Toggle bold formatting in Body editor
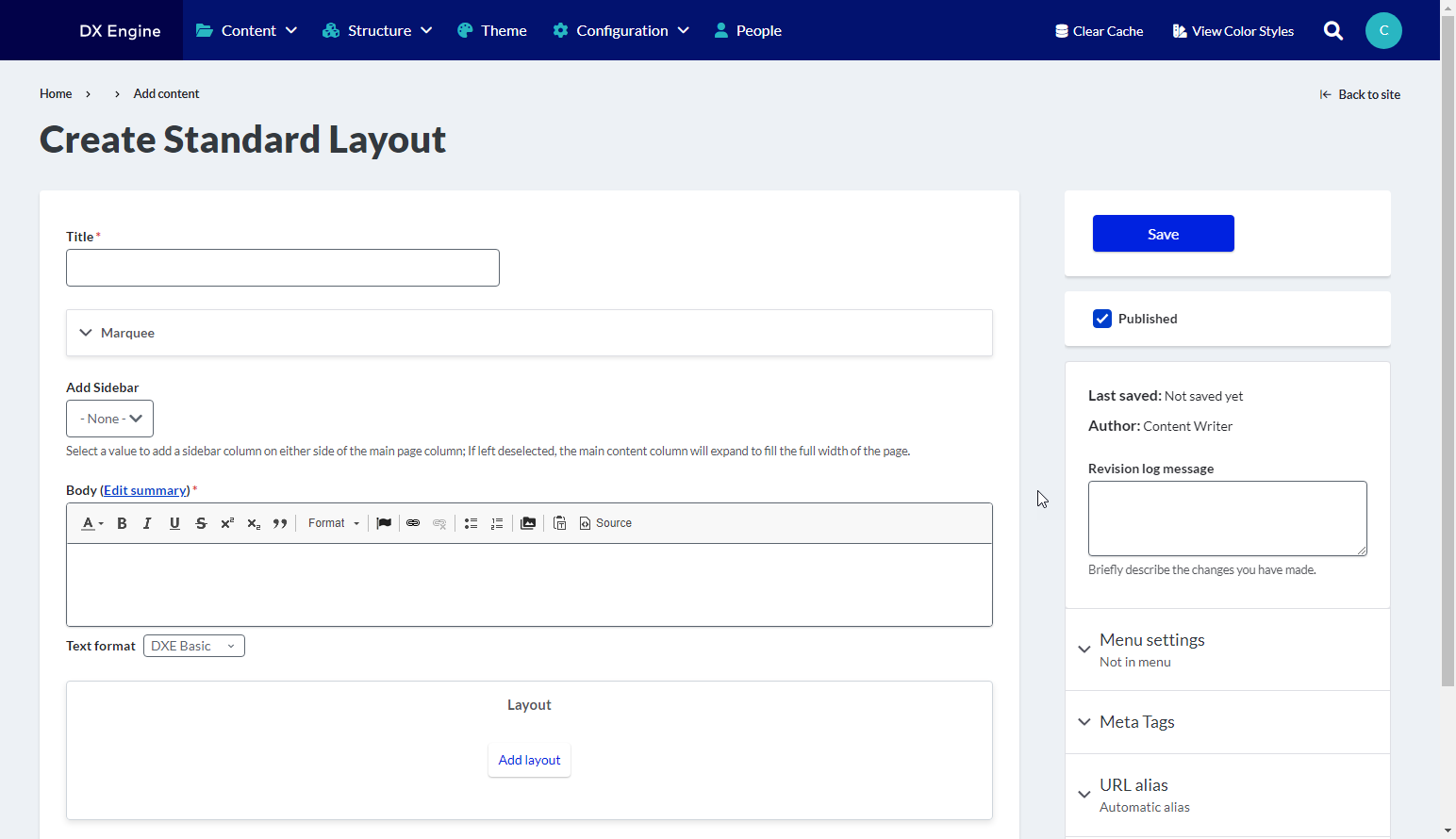Screen dimensions: 1456x839 pyautogui.click(x=122, y=523)
